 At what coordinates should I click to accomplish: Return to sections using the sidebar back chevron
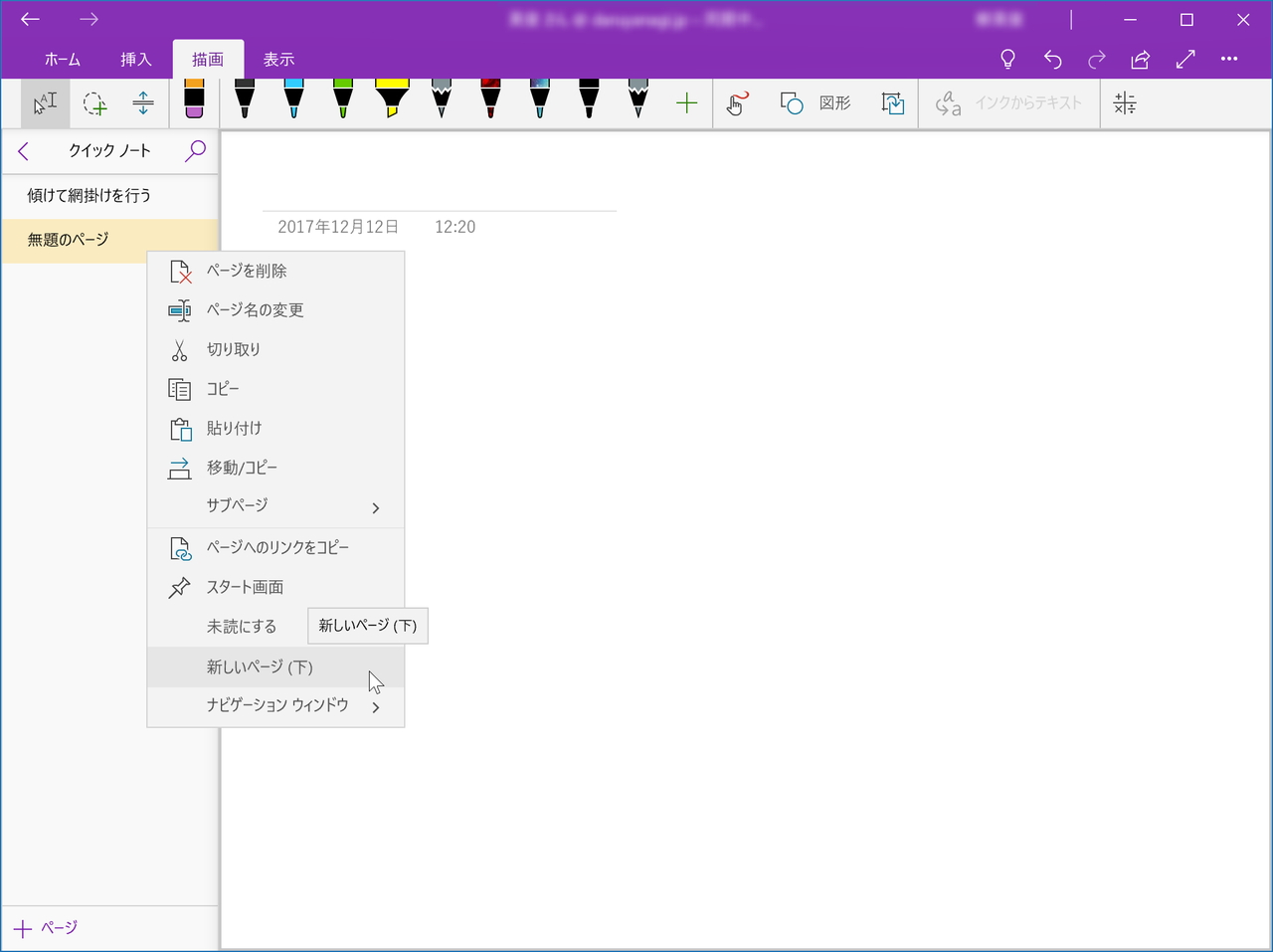(24, 151)
